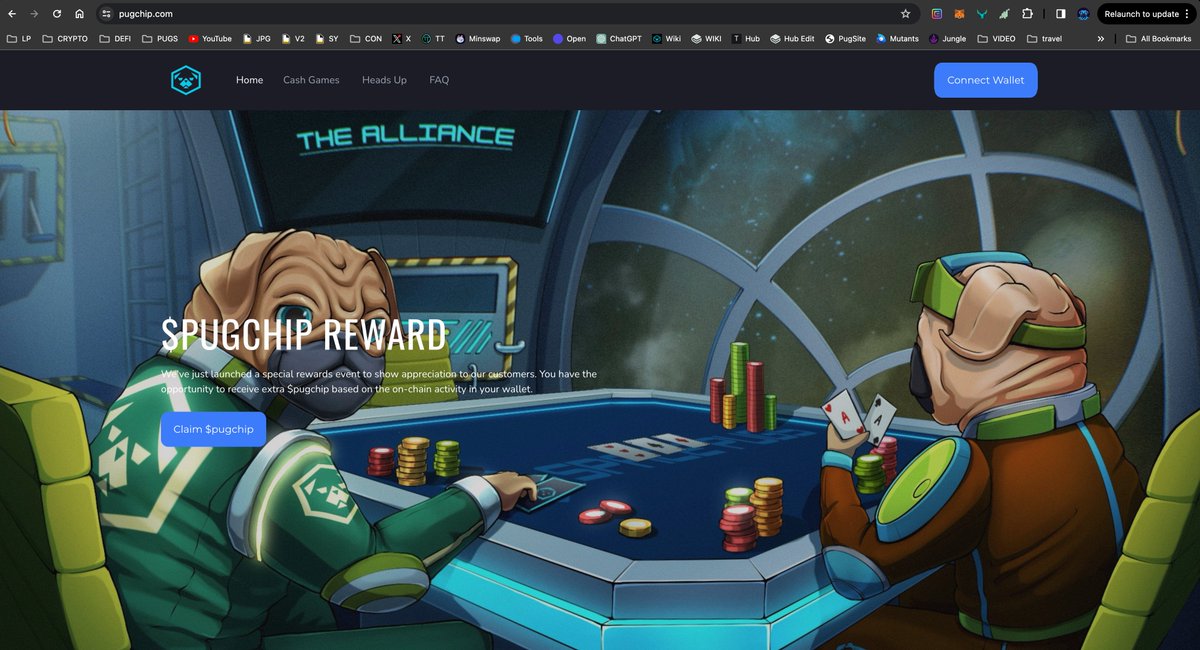Open the CRYPTO bookmark folder
This screenshot has height=650, width=1200.
point(65,39)
